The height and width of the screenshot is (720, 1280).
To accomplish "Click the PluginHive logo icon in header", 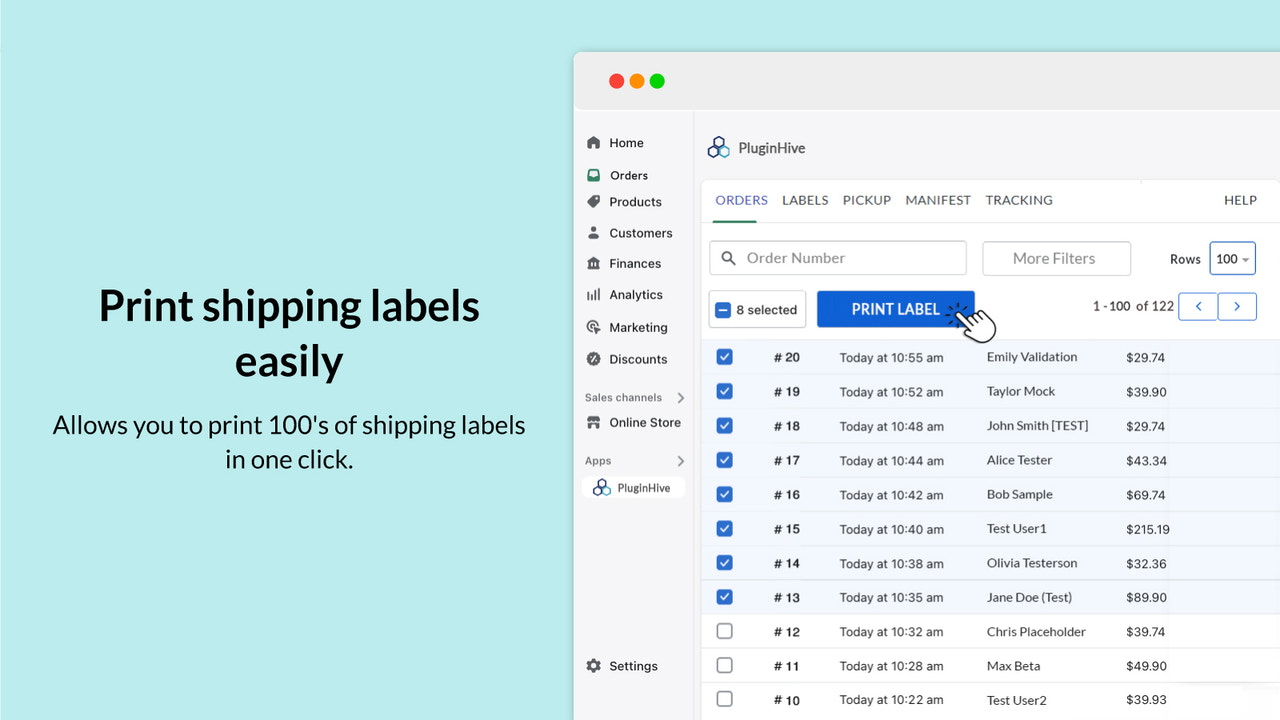I will 718,146.
